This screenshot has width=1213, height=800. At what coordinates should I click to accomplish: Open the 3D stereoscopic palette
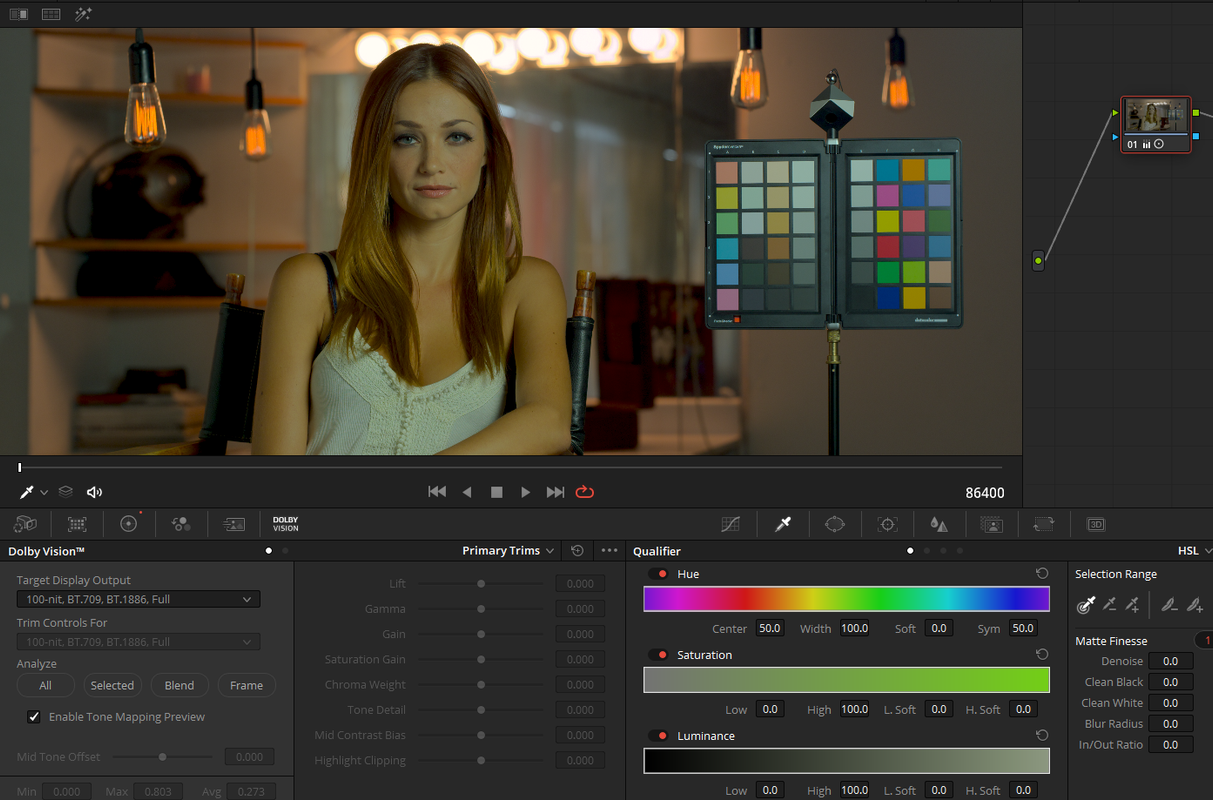click(x=1095, y=524)
